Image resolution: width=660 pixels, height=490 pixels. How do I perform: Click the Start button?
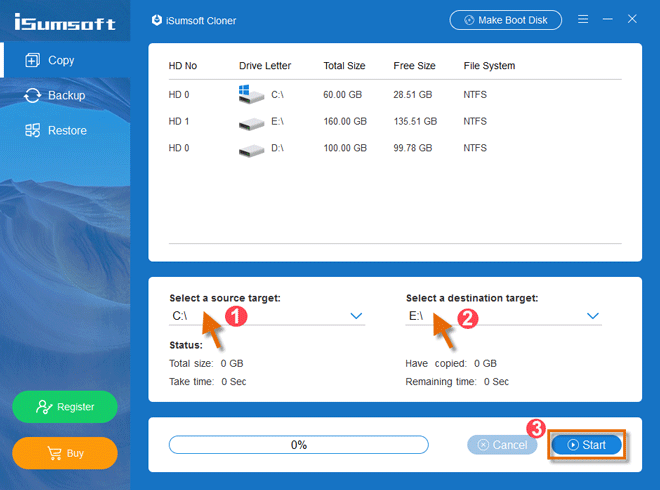[x=586, y=445]
